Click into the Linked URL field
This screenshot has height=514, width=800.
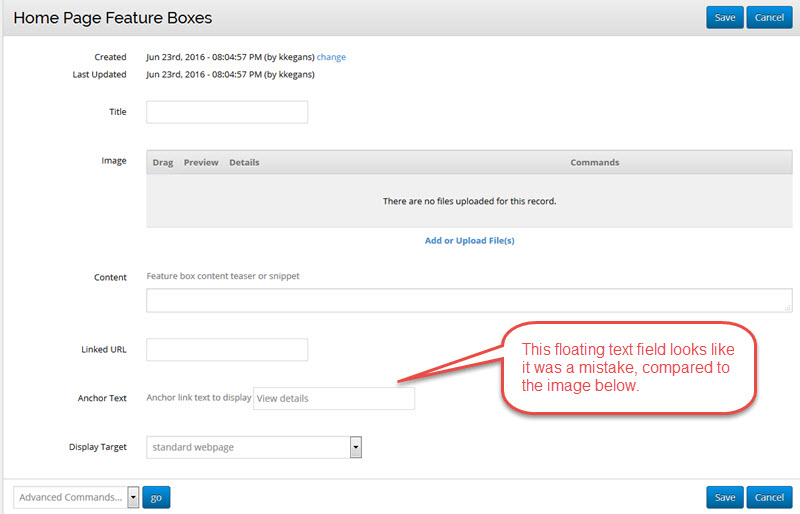[x=227, y=350]
